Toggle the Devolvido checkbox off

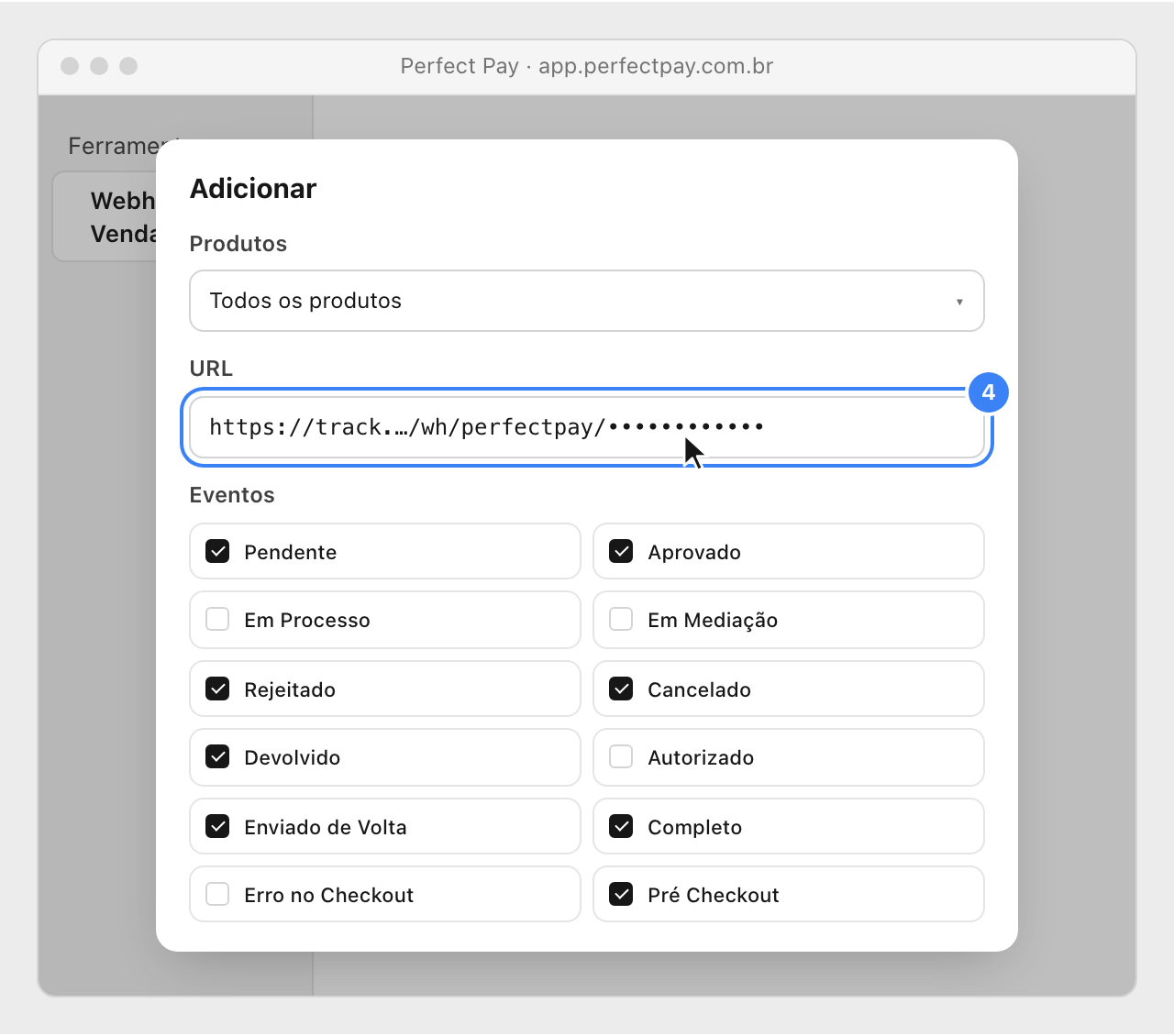[217, 756]
